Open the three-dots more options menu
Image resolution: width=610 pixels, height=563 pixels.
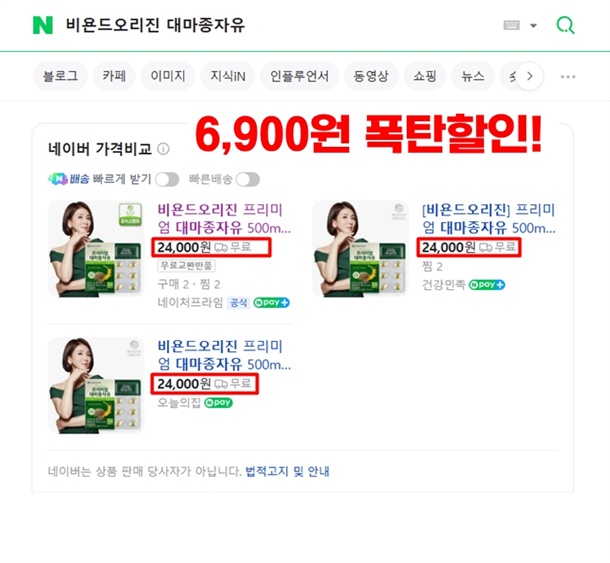[568, 77]
